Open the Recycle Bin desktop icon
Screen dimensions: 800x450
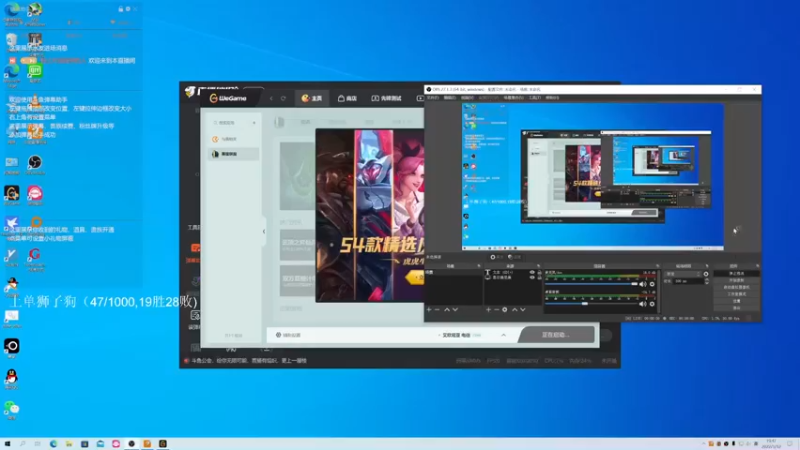(11, 42)
